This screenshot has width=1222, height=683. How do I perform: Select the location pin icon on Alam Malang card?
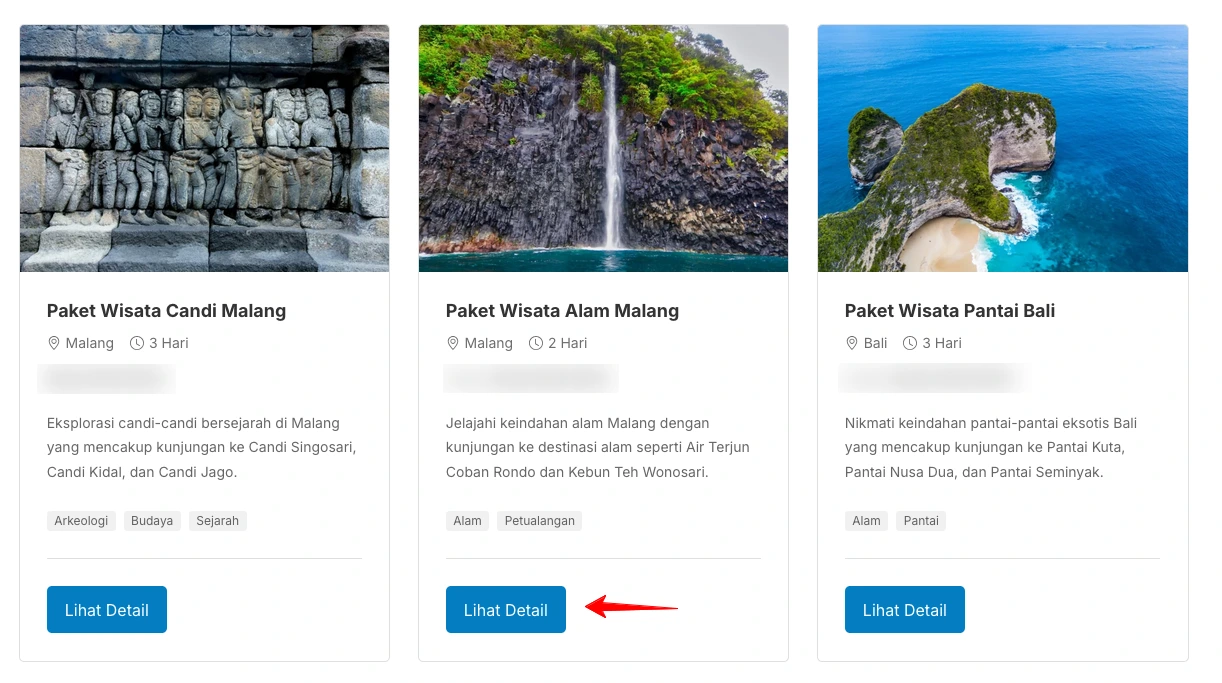pyautogui.click(x=453, y=343)
